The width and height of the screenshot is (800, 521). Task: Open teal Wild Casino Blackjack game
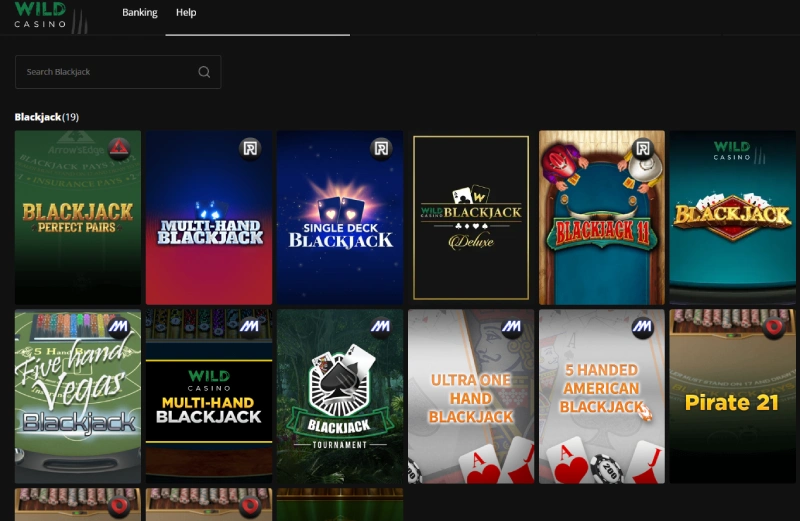733,217
